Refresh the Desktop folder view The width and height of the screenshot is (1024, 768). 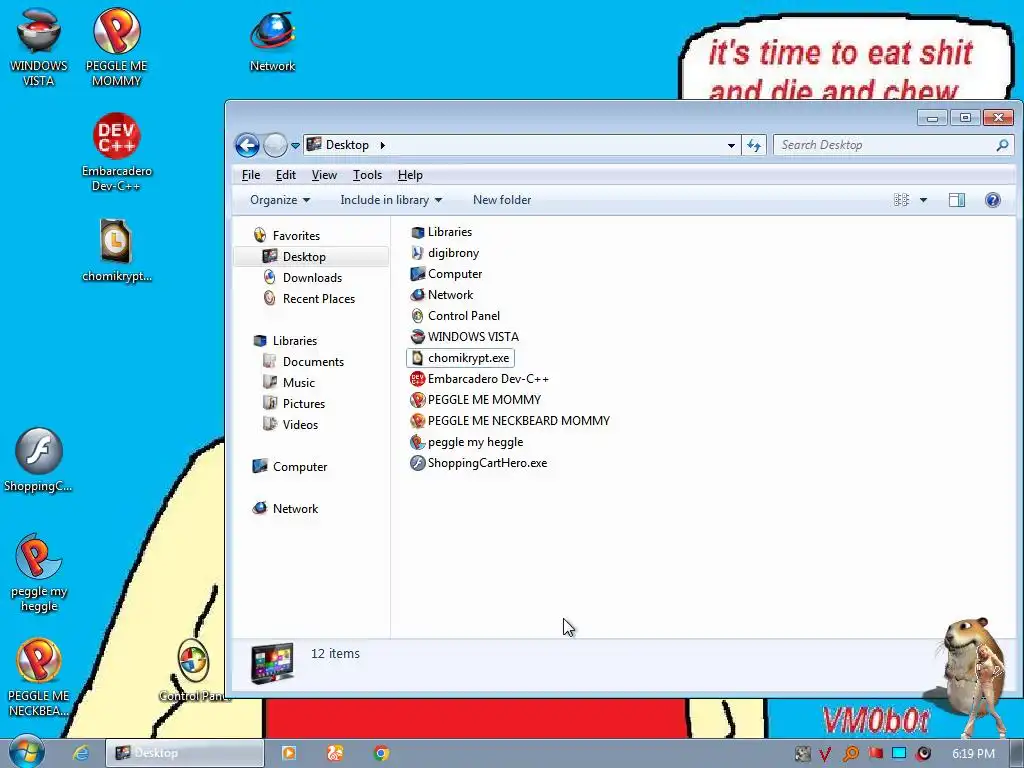[754, 145]
